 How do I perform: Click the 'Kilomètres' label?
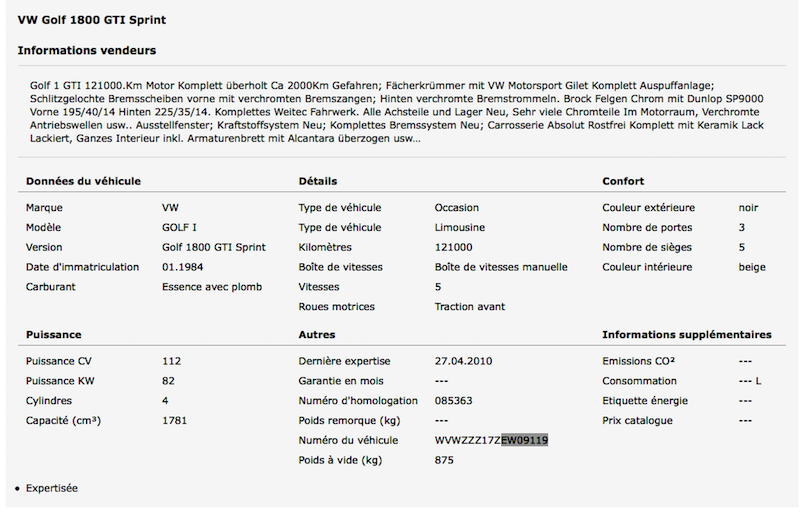(x=325, y=248)
